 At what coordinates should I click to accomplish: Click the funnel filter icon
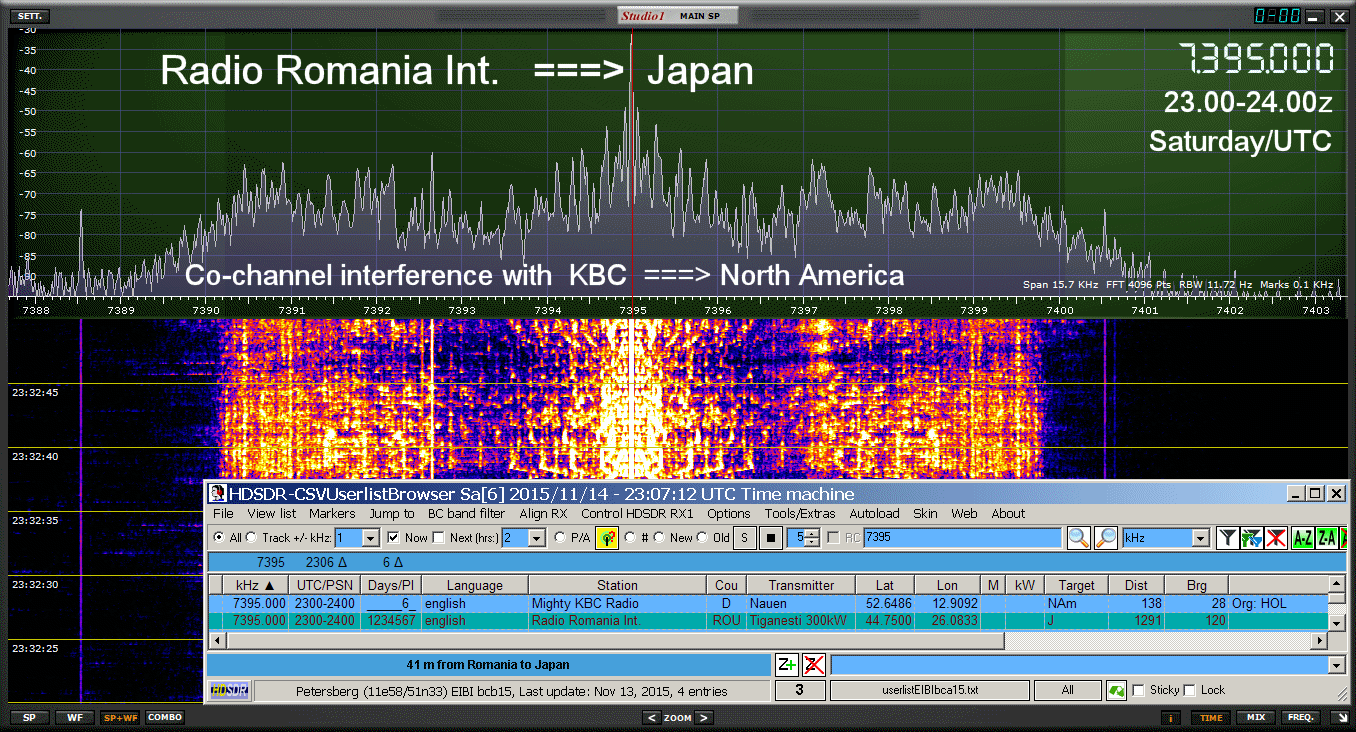coord(1227,538)
